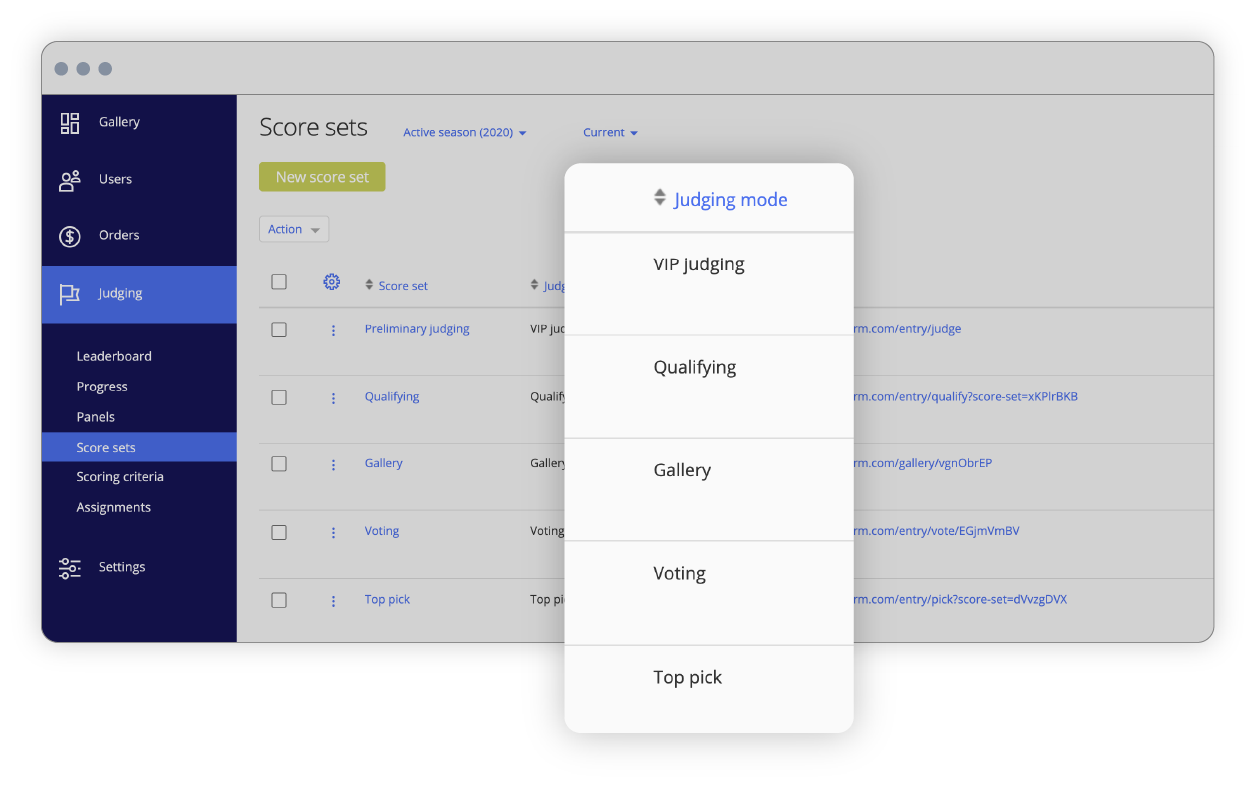The width and height of the screenshot is (1256, 788).
Task: Open three-dot menu for Preliminary judging row
Action: (x=333, y=330)
